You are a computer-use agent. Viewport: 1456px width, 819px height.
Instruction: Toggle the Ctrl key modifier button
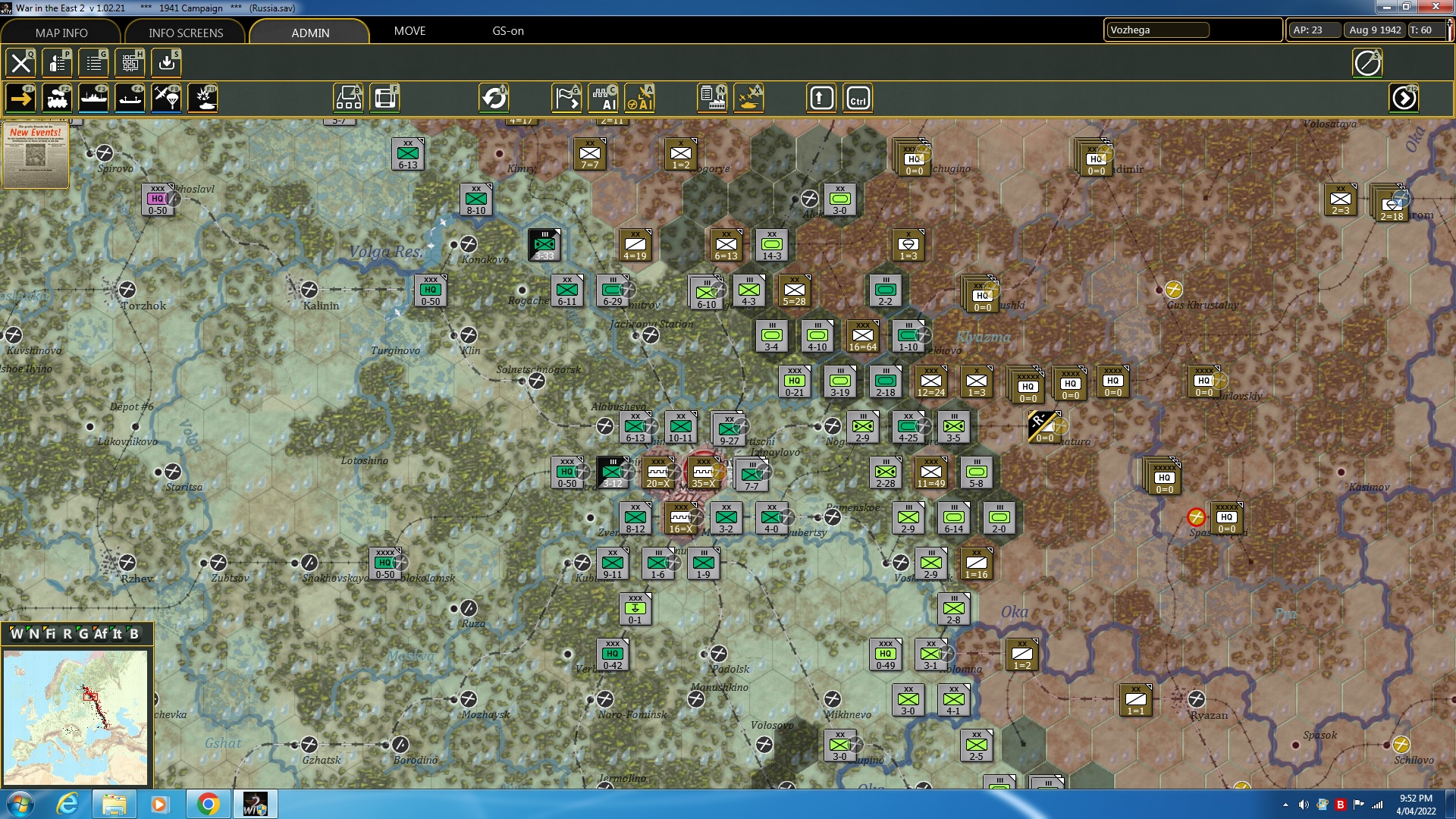858,99
